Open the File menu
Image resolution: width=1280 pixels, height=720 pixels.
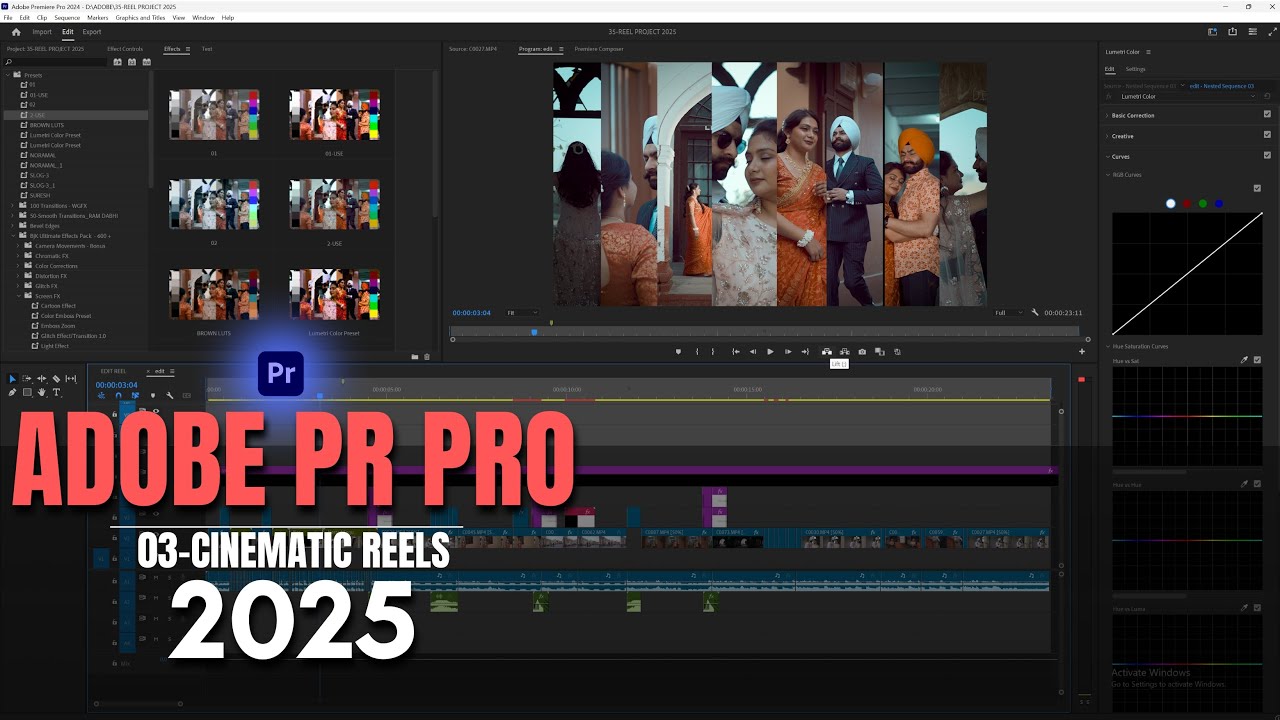8,18
